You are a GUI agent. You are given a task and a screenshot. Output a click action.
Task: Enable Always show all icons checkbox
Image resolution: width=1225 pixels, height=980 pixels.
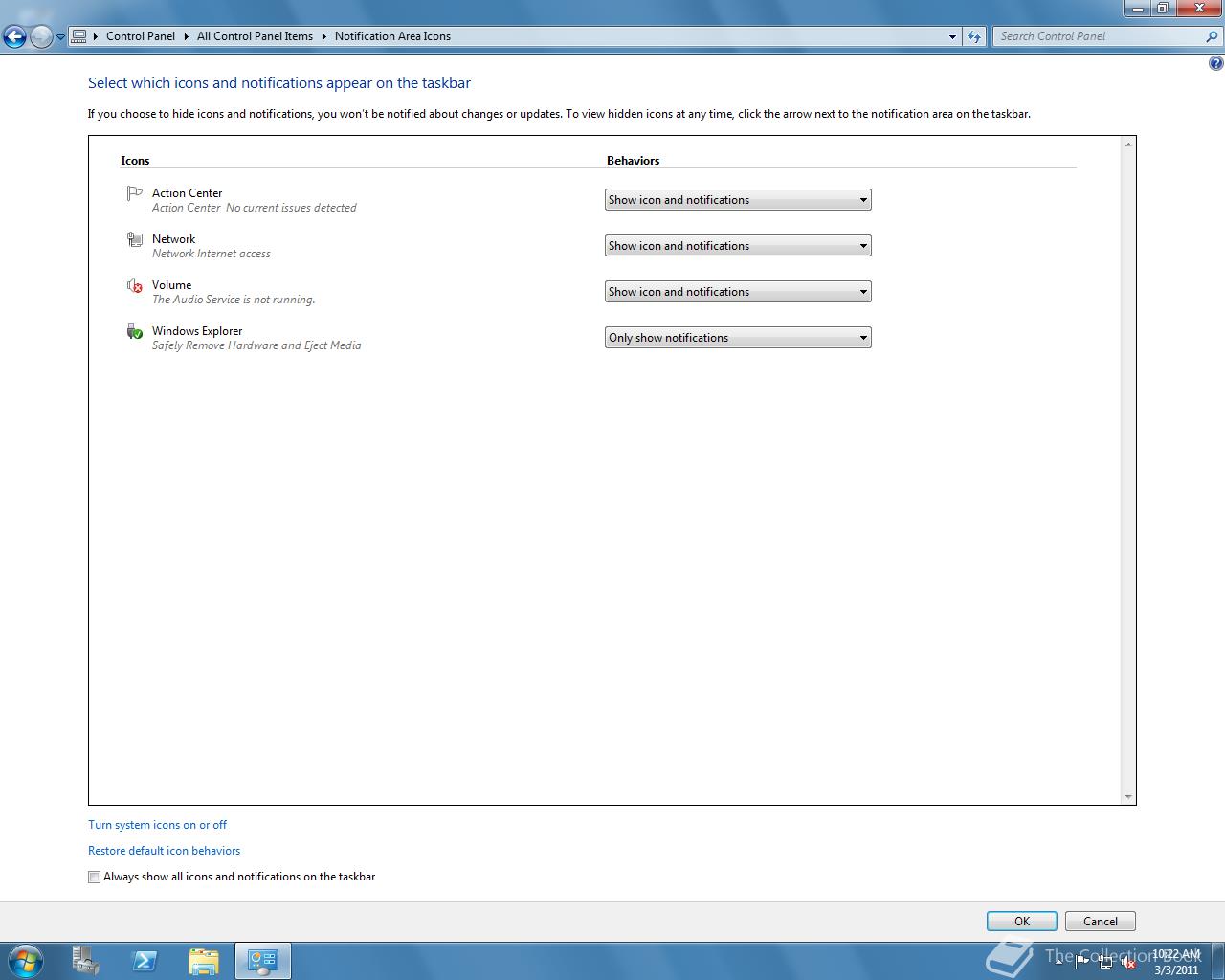pos(94,877)
